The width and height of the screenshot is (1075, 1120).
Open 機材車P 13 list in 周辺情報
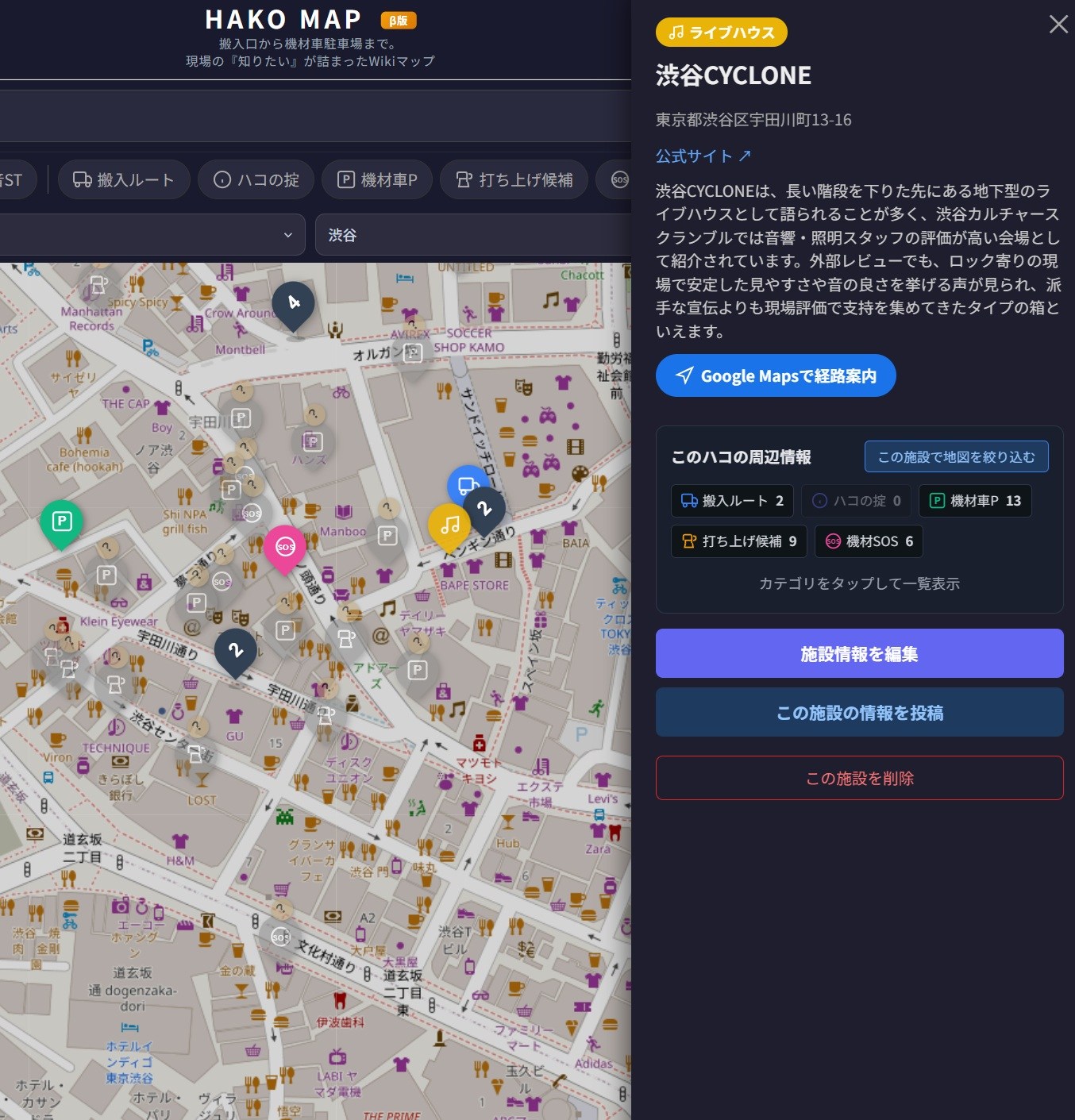[x=975, y=501]
